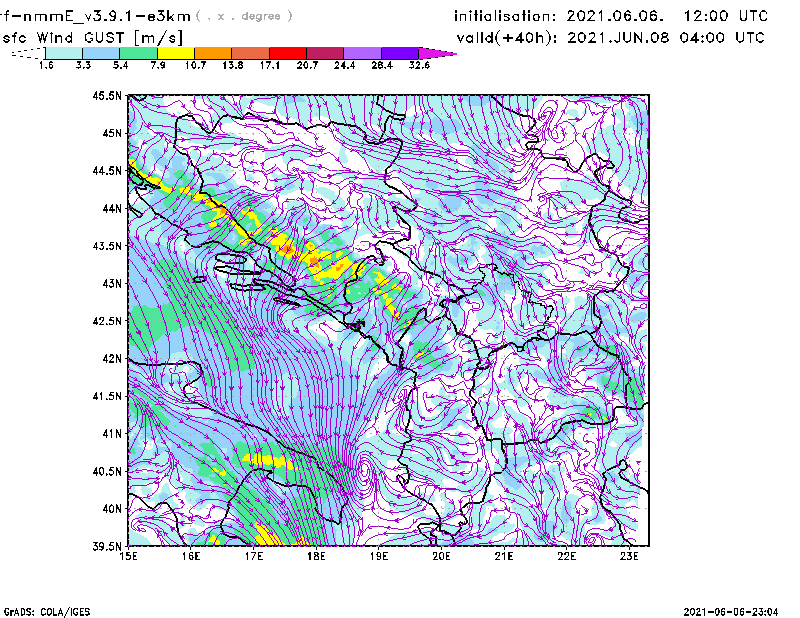800x618 pixels.
Task: Pick the red 17.1–20.7 legend swatch
Action: pos(288,53)
